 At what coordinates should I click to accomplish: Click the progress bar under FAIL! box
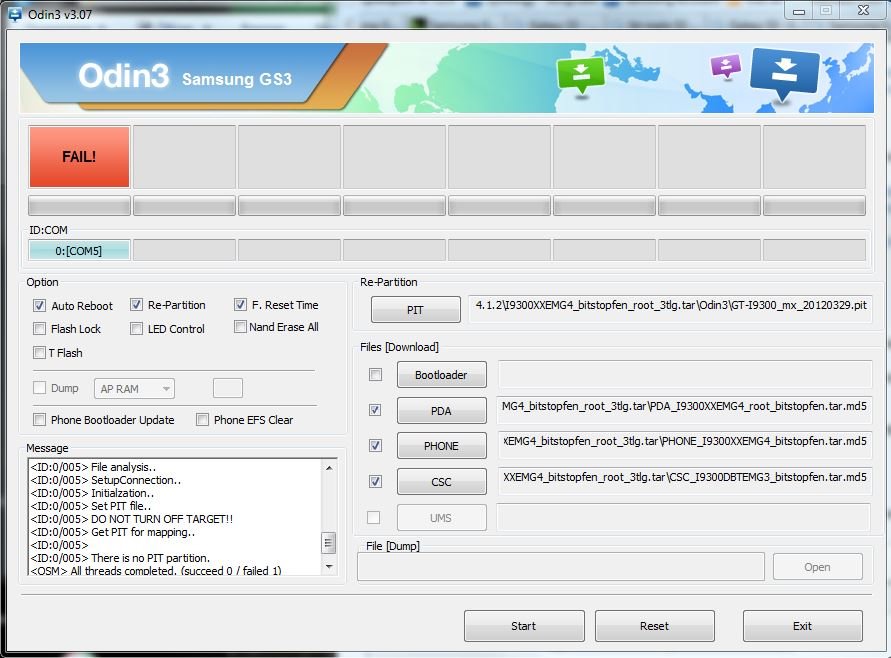click(79, 205)
